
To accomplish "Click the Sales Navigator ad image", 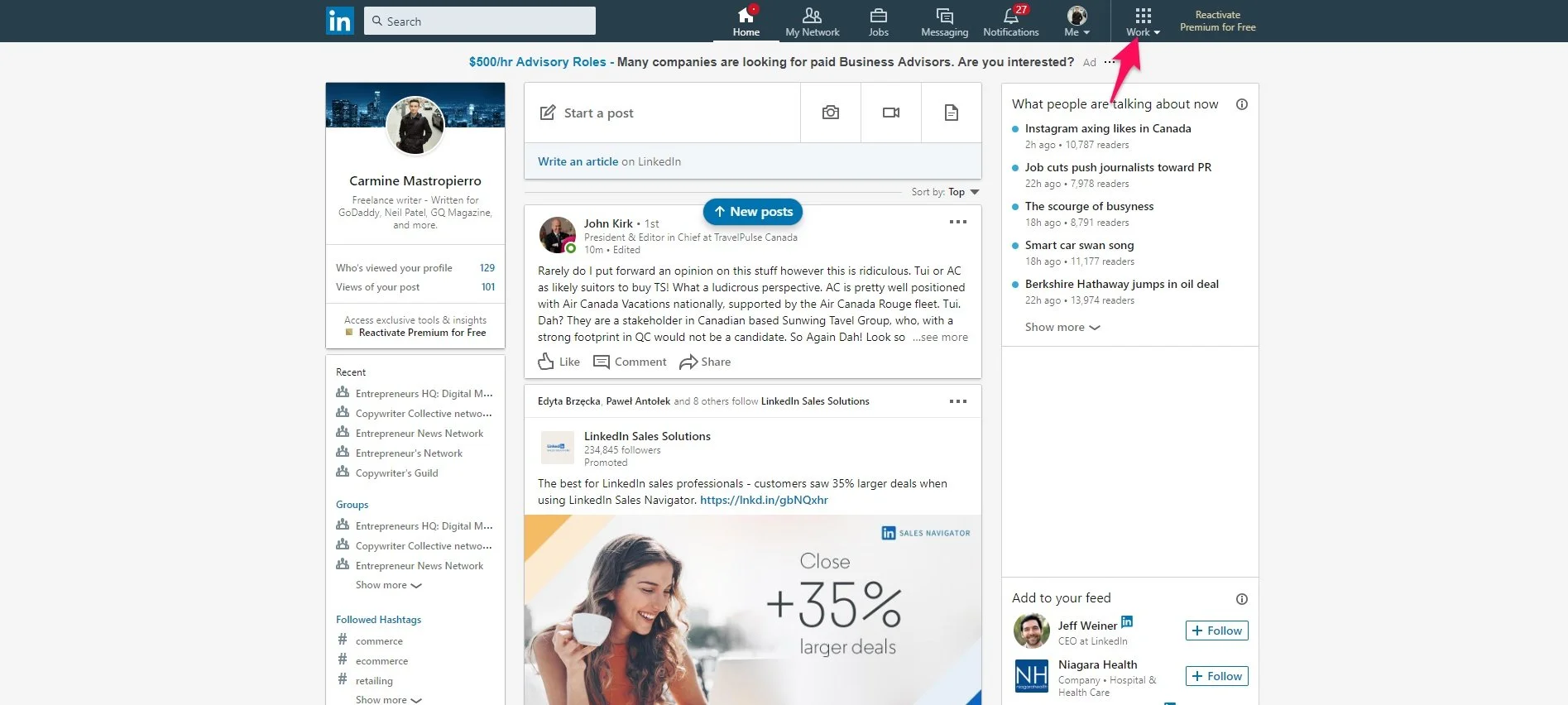I will 753,610.
